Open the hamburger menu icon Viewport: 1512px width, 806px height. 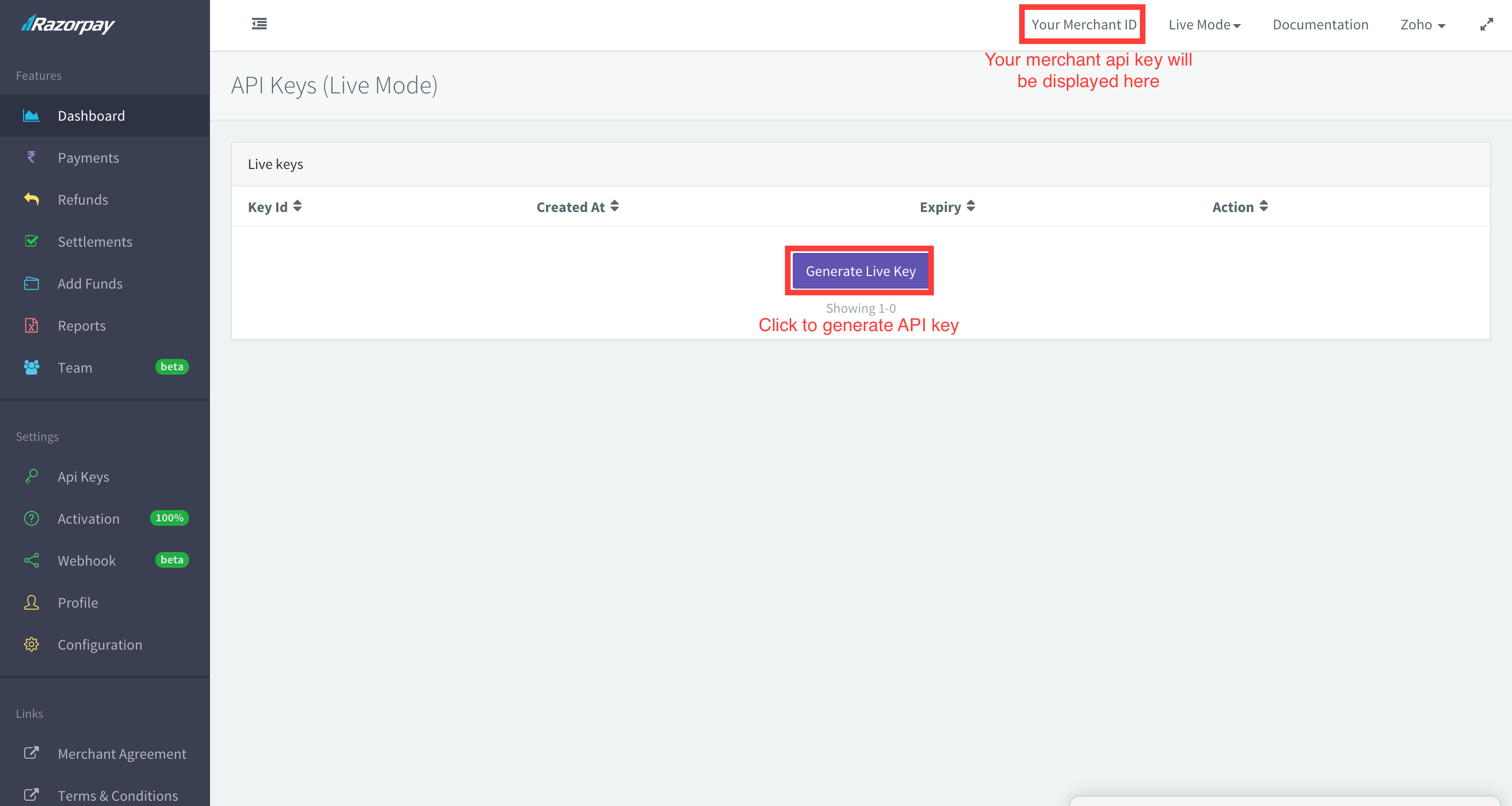tap(260, 23)
